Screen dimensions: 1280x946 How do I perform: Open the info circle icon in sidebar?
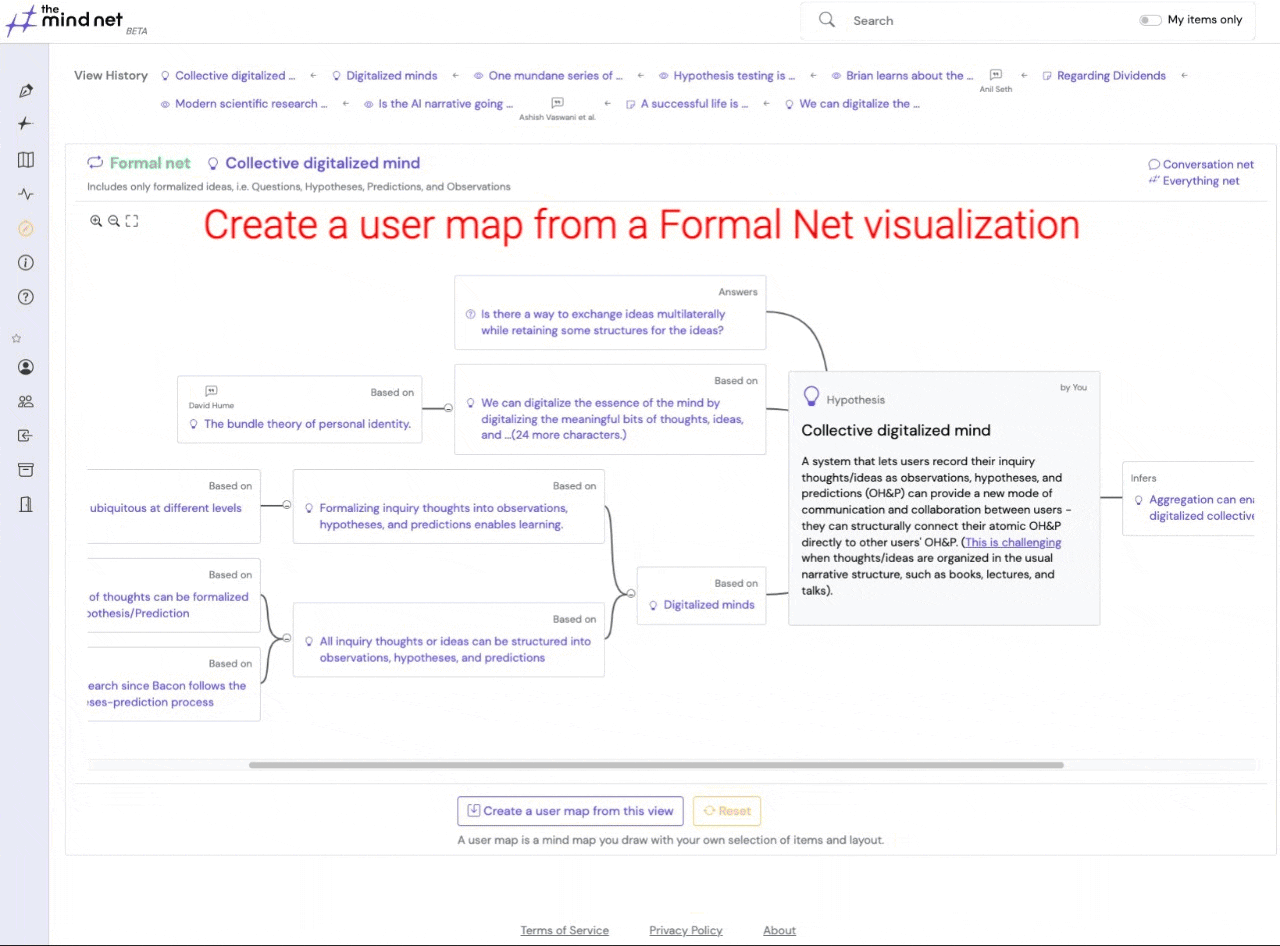point(26,263)
